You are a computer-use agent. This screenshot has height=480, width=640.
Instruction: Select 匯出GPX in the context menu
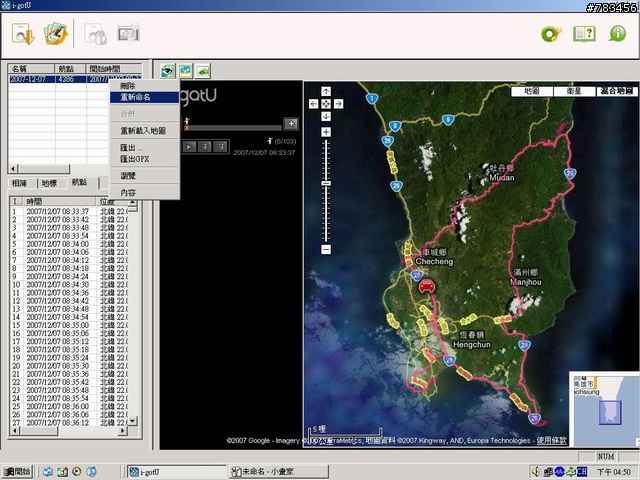tap(144, 159)
